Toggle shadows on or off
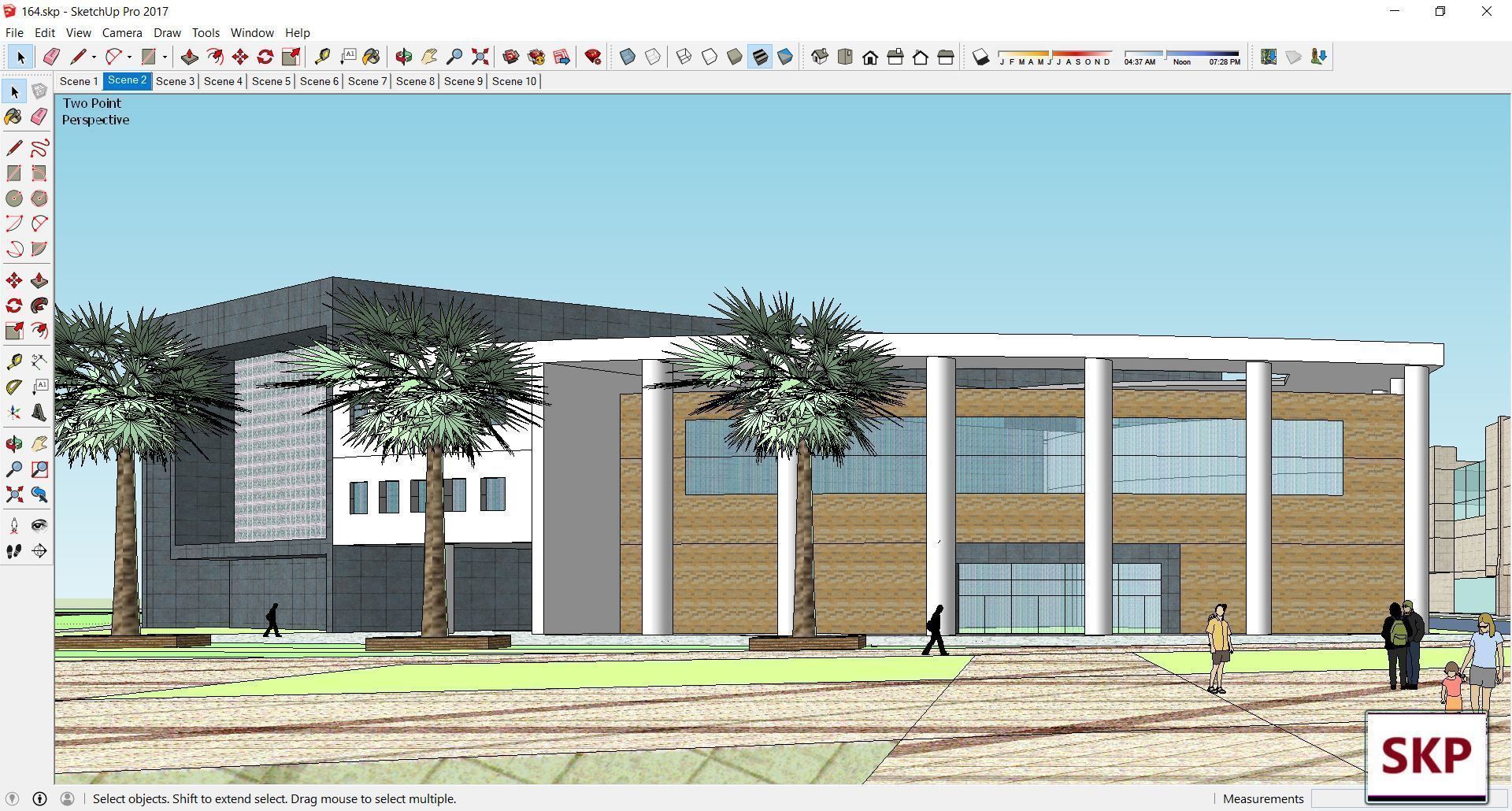The image size is (1512, 811). [980, 57]
